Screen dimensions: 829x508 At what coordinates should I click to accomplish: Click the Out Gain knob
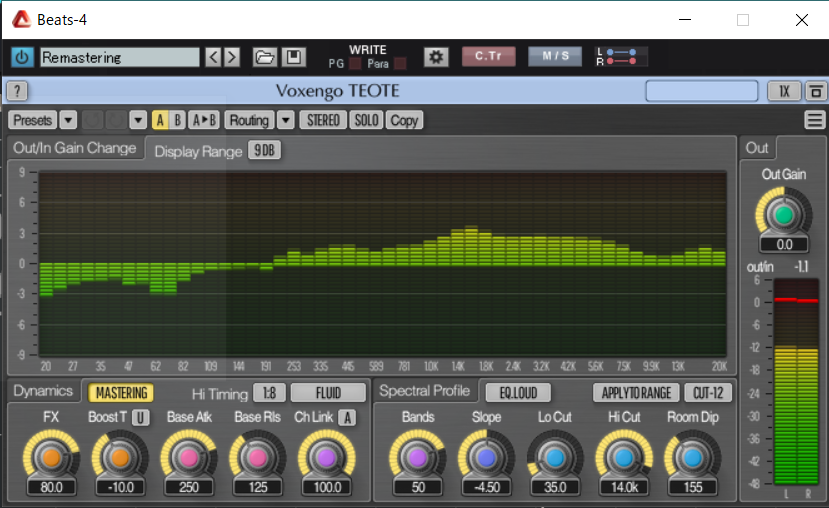(x=784, y=215)
